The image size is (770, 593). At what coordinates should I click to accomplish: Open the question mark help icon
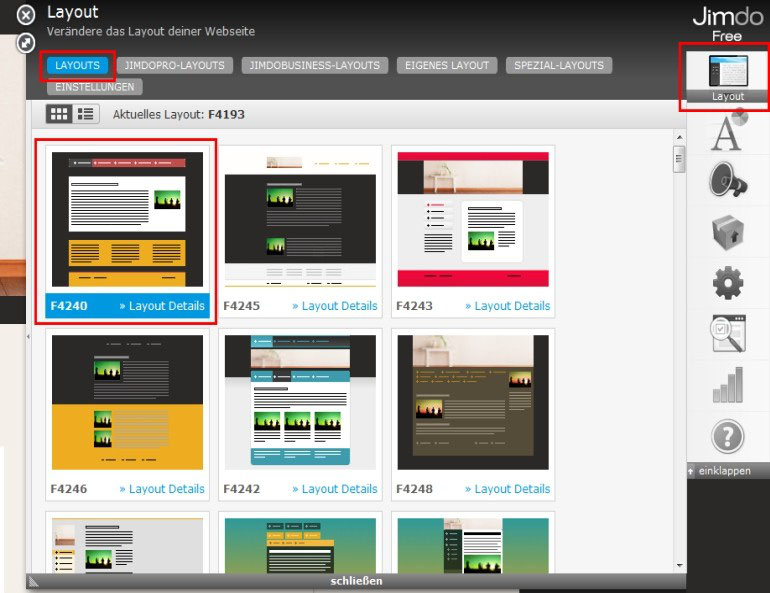728,436
